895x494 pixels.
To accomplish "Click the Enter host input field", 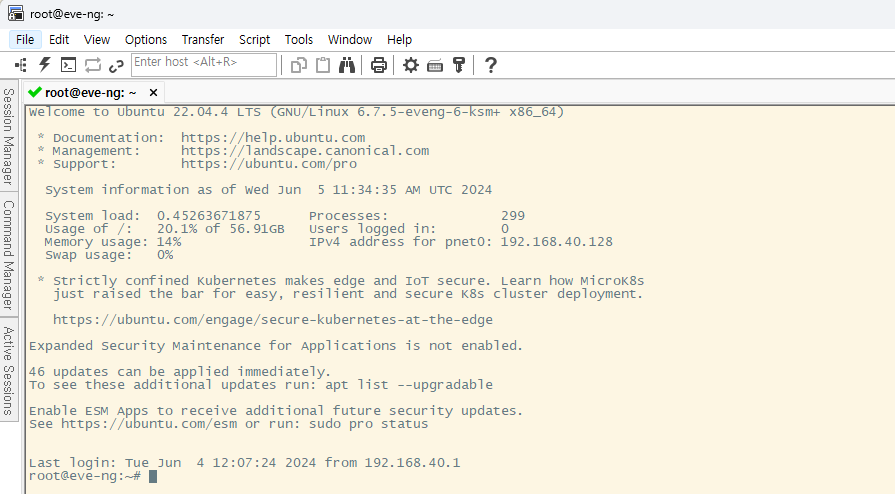I will (204, 64).
